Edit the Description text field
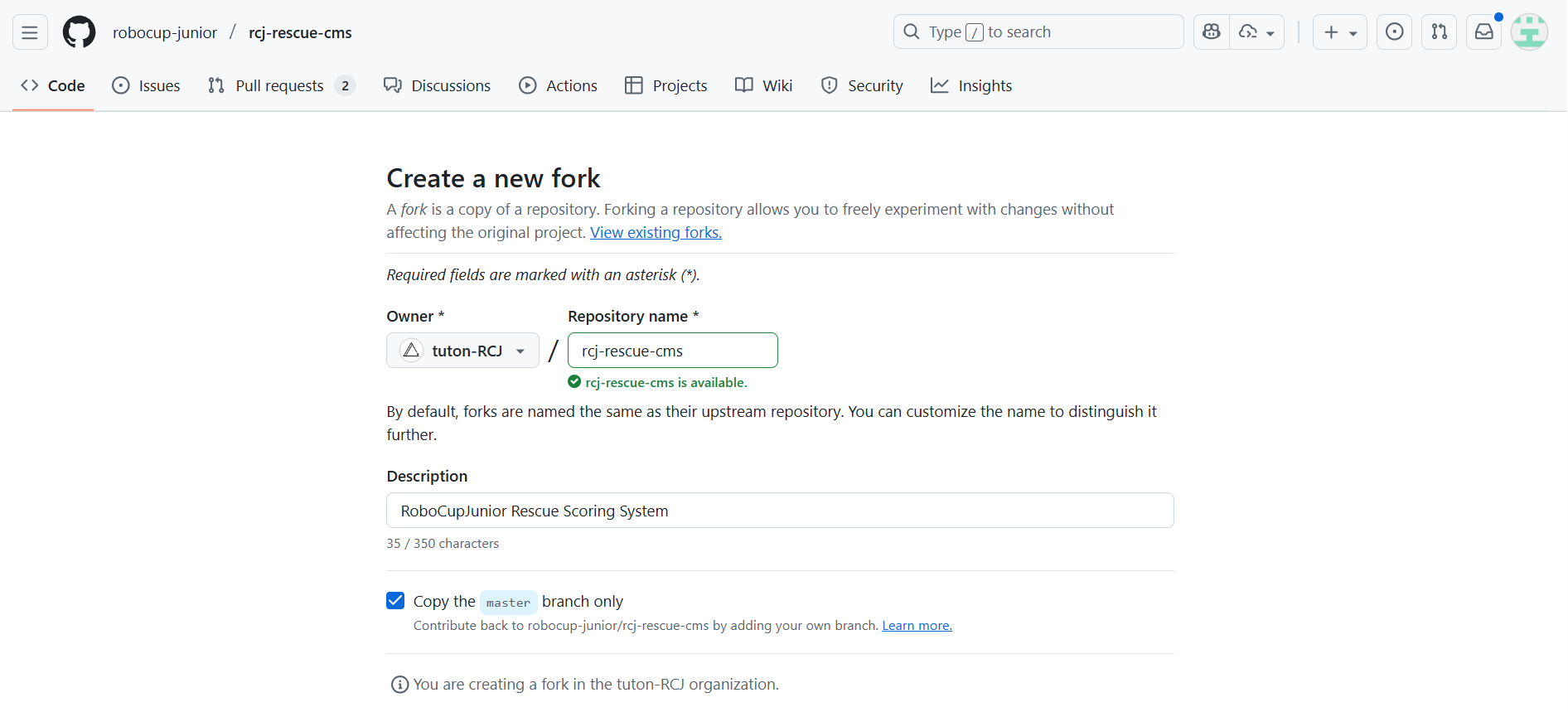Screen dimensions: 1568x712 780,511
